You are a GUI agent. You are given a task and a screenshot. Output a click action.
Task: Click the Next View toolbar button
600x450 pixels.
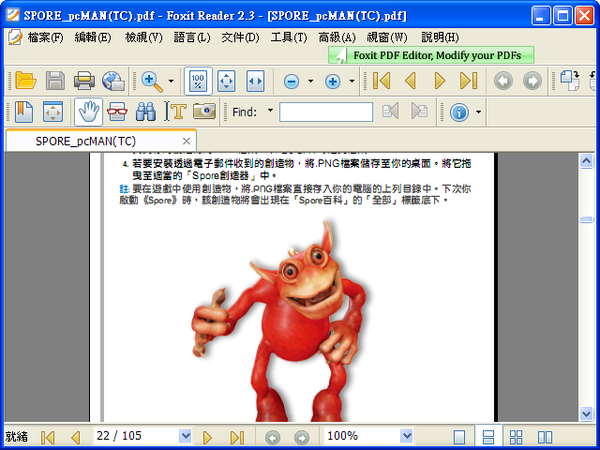click(x=532, y=81)
